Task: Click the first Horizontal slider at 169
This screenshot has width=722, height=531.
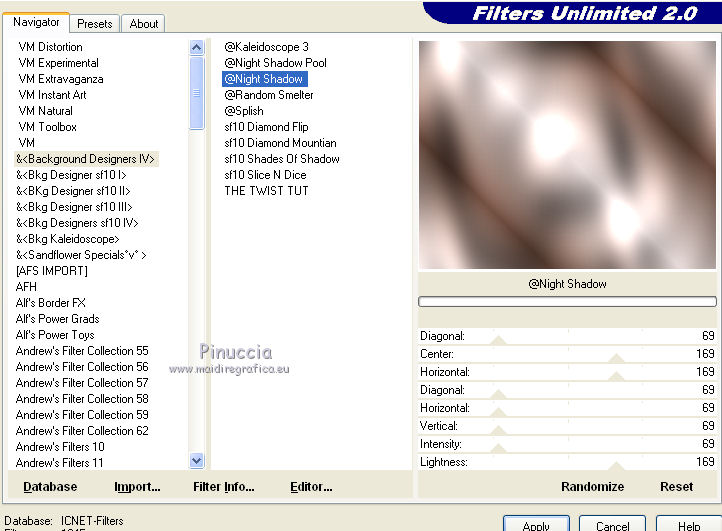Action: tap(616, 376)
